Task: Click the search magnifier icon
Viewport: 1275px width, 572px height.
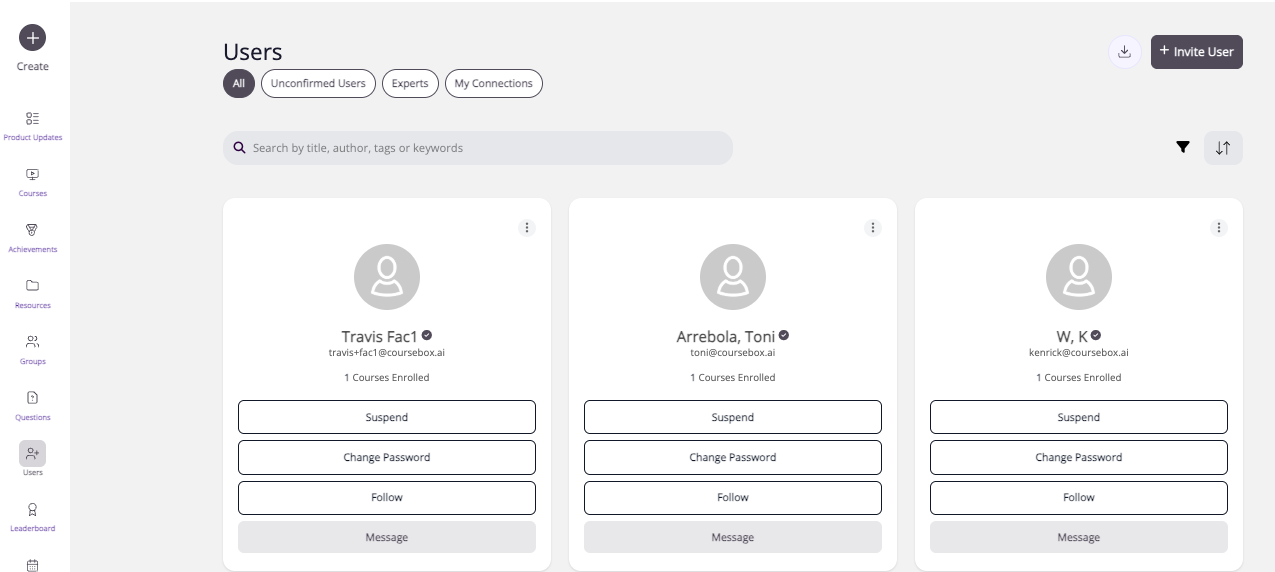Action: (x=240, y=148)
